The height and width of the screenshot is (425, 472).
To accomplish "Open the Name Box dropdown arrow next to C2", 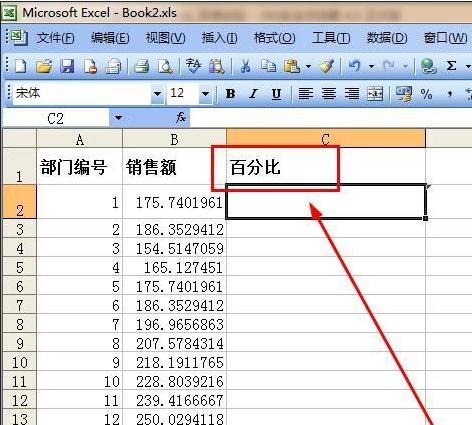I will (x=118, y=118).
